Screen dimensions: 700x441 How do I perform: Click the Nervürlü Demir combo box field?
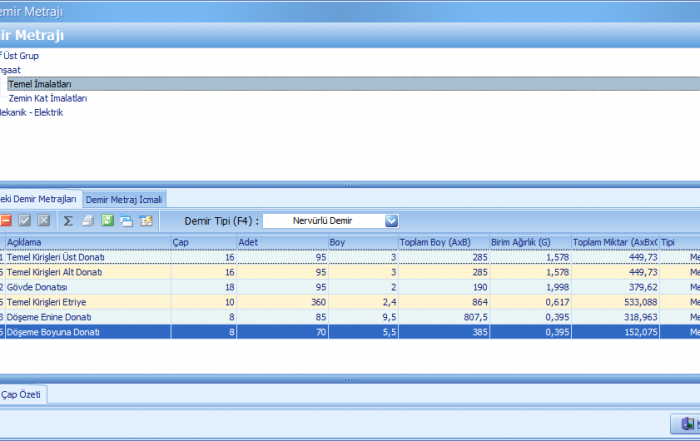[323, 220]
